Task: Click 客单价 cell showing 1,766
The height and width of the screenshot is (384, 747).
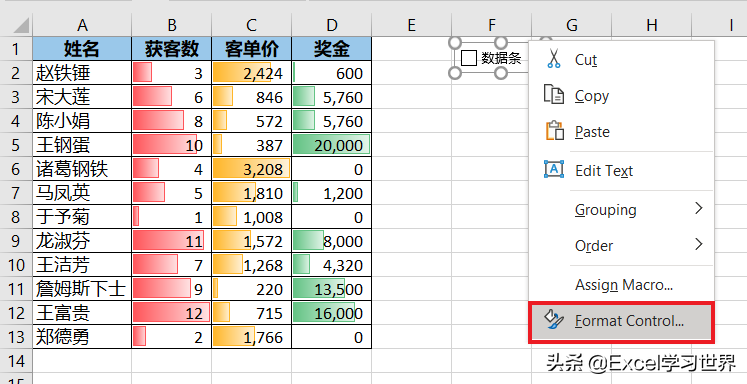Action: [x=252, y=337]
